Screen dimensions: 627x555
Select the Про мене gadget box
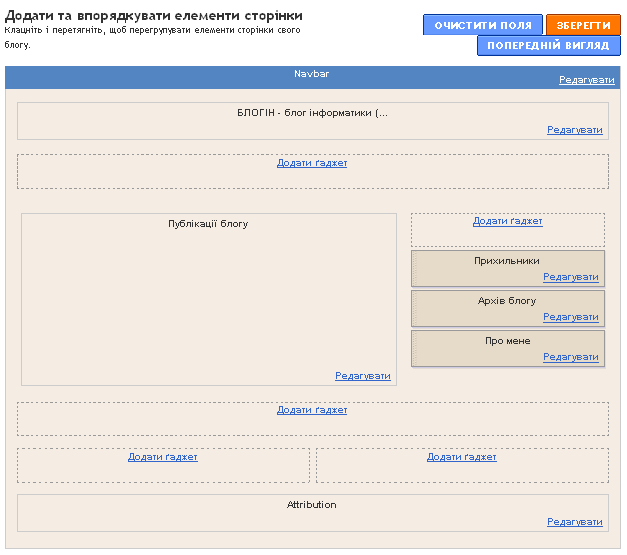508,349
